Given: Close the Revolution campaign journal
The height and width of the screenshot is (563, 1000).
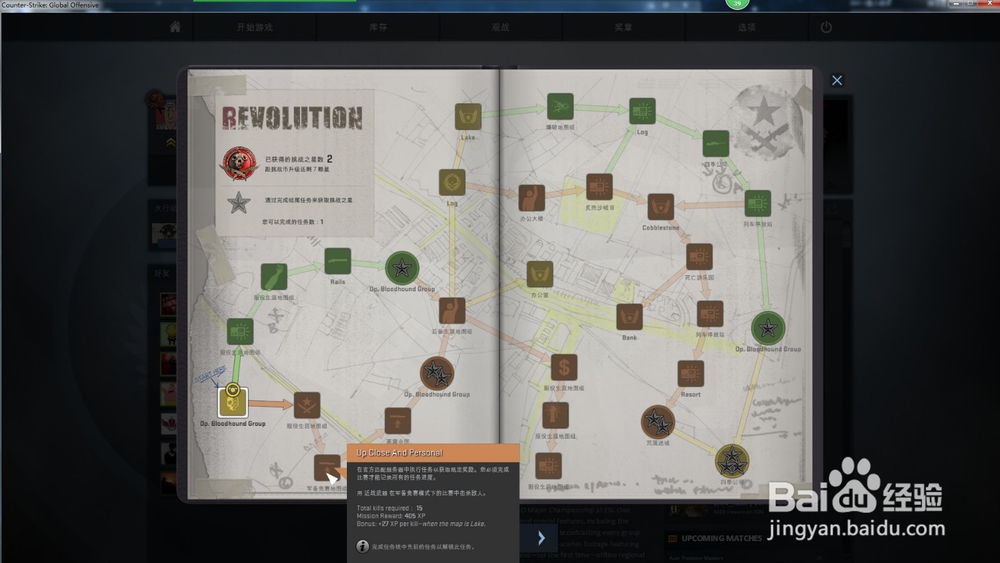Looking at the screenshot, I should [837, 80].
